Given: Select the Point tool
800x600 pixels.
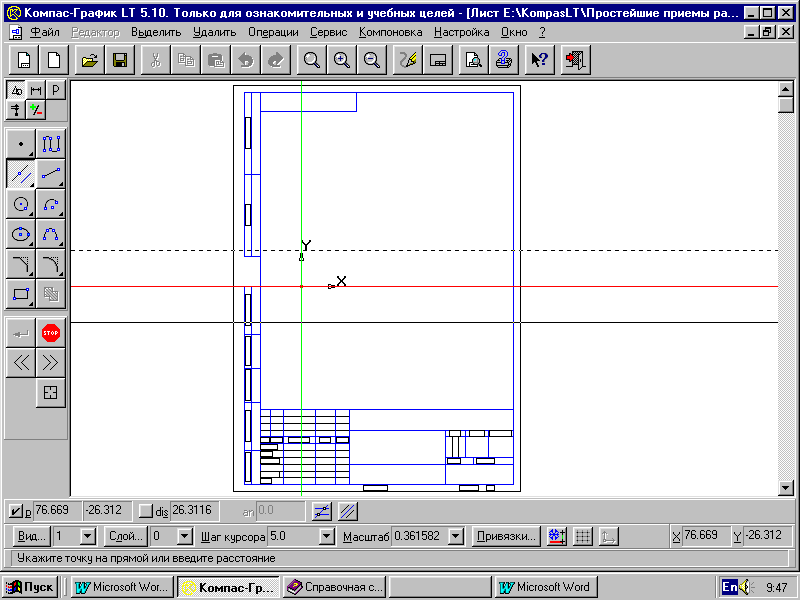Looking at the screenshot, I should (20, 144).
